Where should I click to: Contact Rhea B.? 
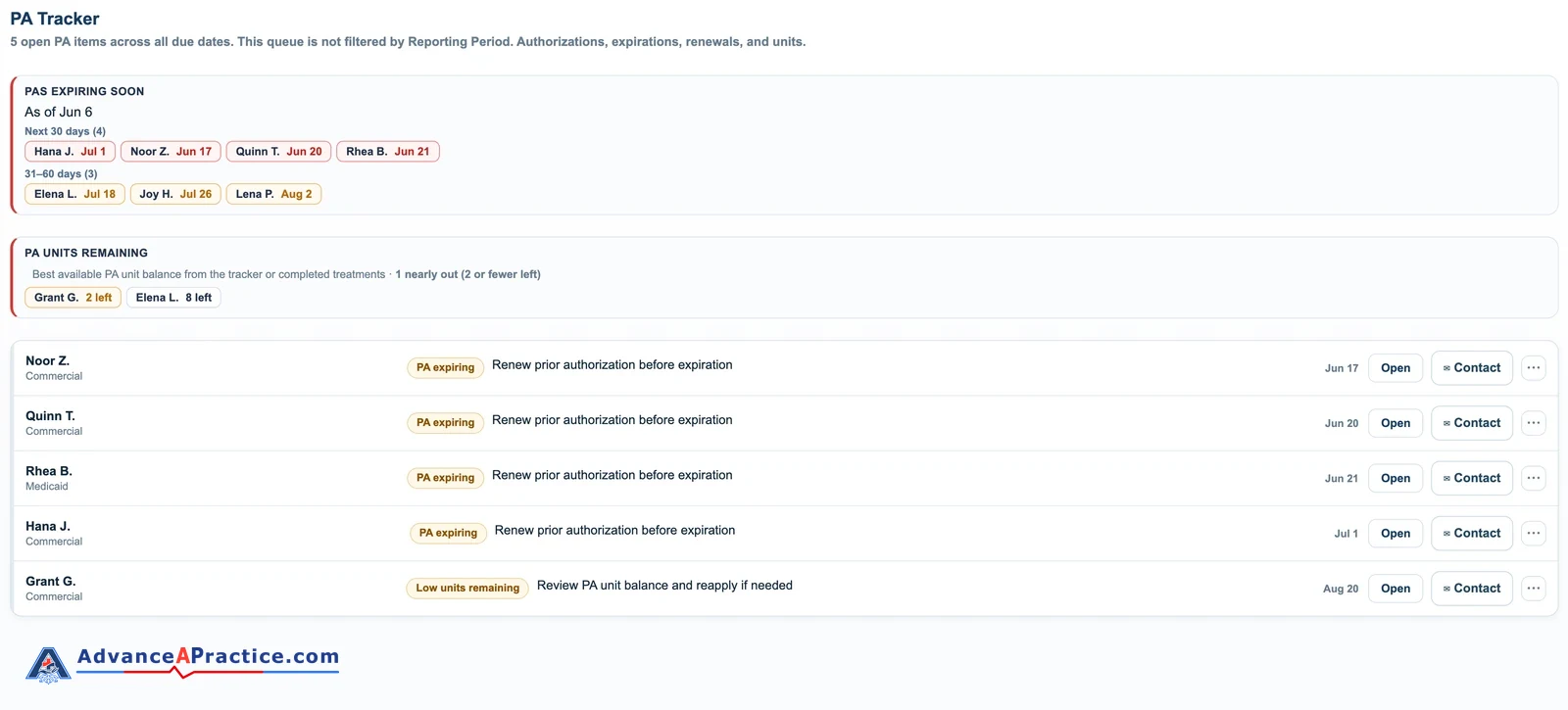click(1472, 478)
